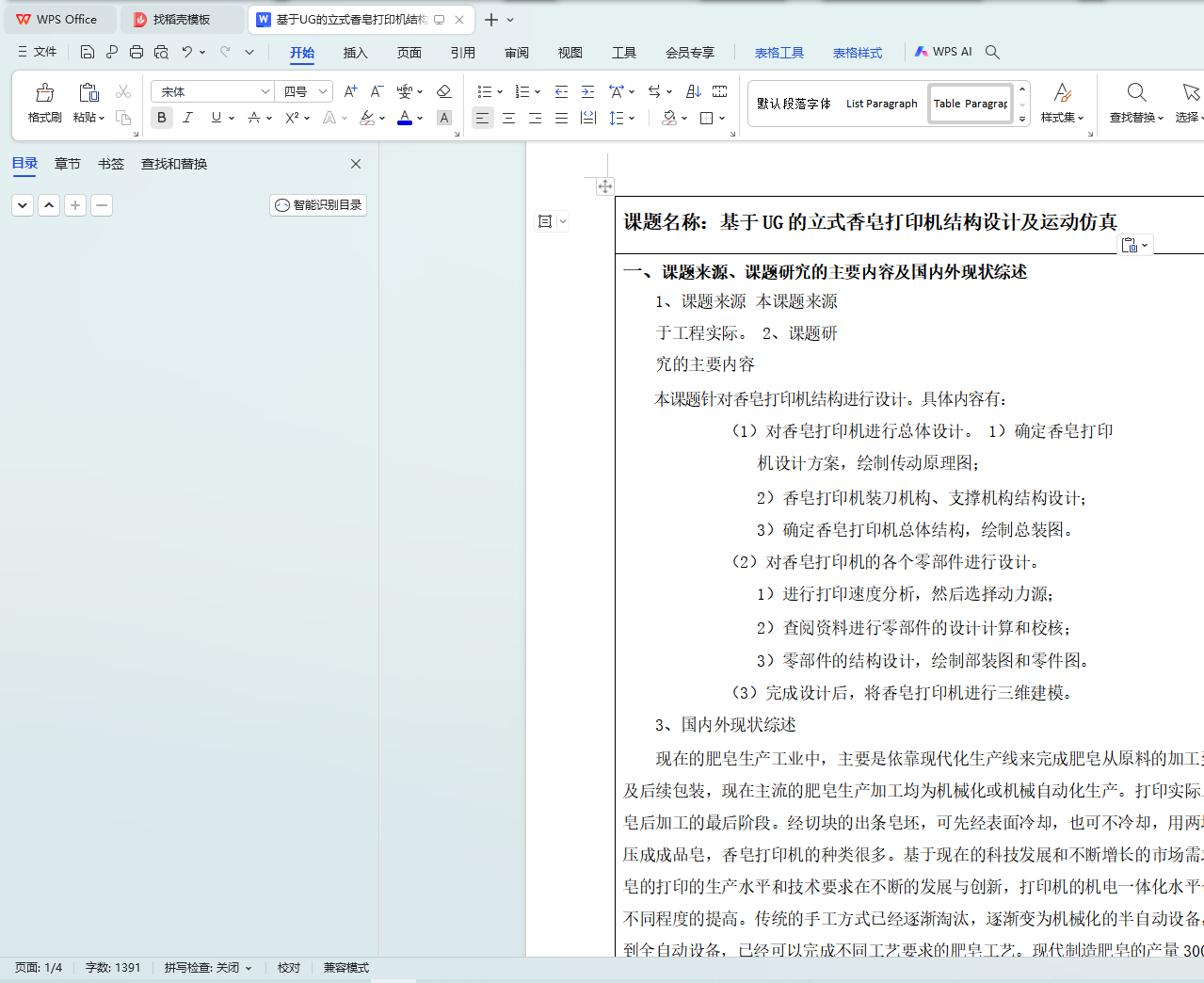Click the text highlight color icon
This screenshot has height=983, width=1204.
[x=367, y=118]
